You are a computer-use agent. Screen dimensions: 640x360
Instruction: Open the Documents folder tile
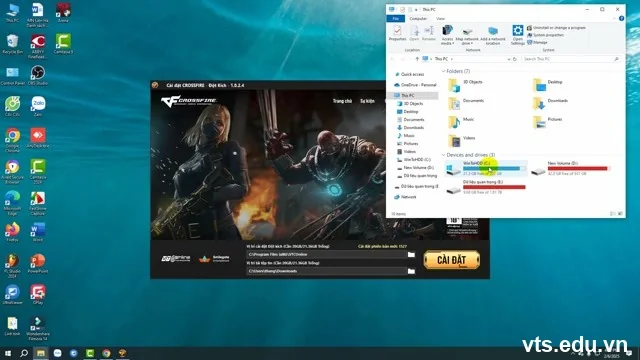(466, 103)
